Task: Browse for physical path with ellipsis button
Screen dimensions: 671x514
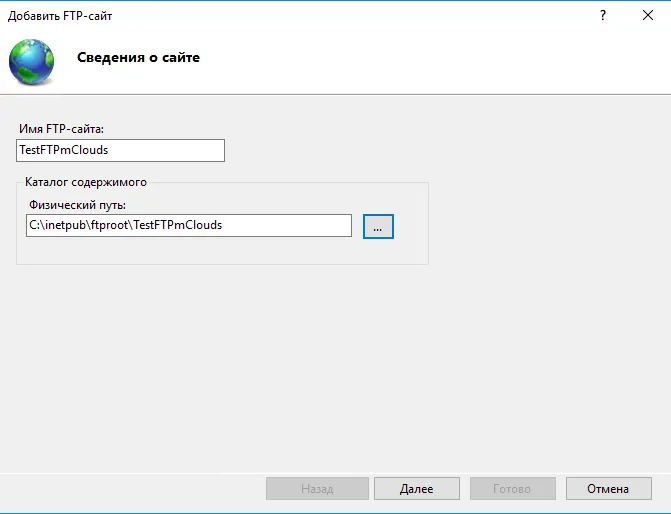Action: click(378, 226)
